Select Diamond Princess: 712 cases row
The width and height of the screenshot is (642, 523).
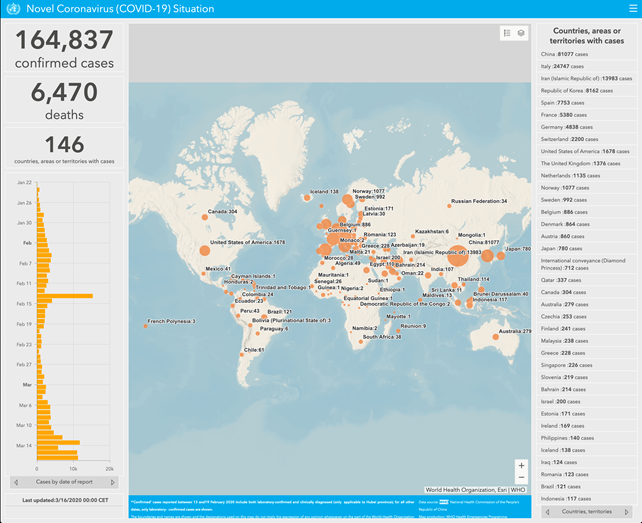587,264
